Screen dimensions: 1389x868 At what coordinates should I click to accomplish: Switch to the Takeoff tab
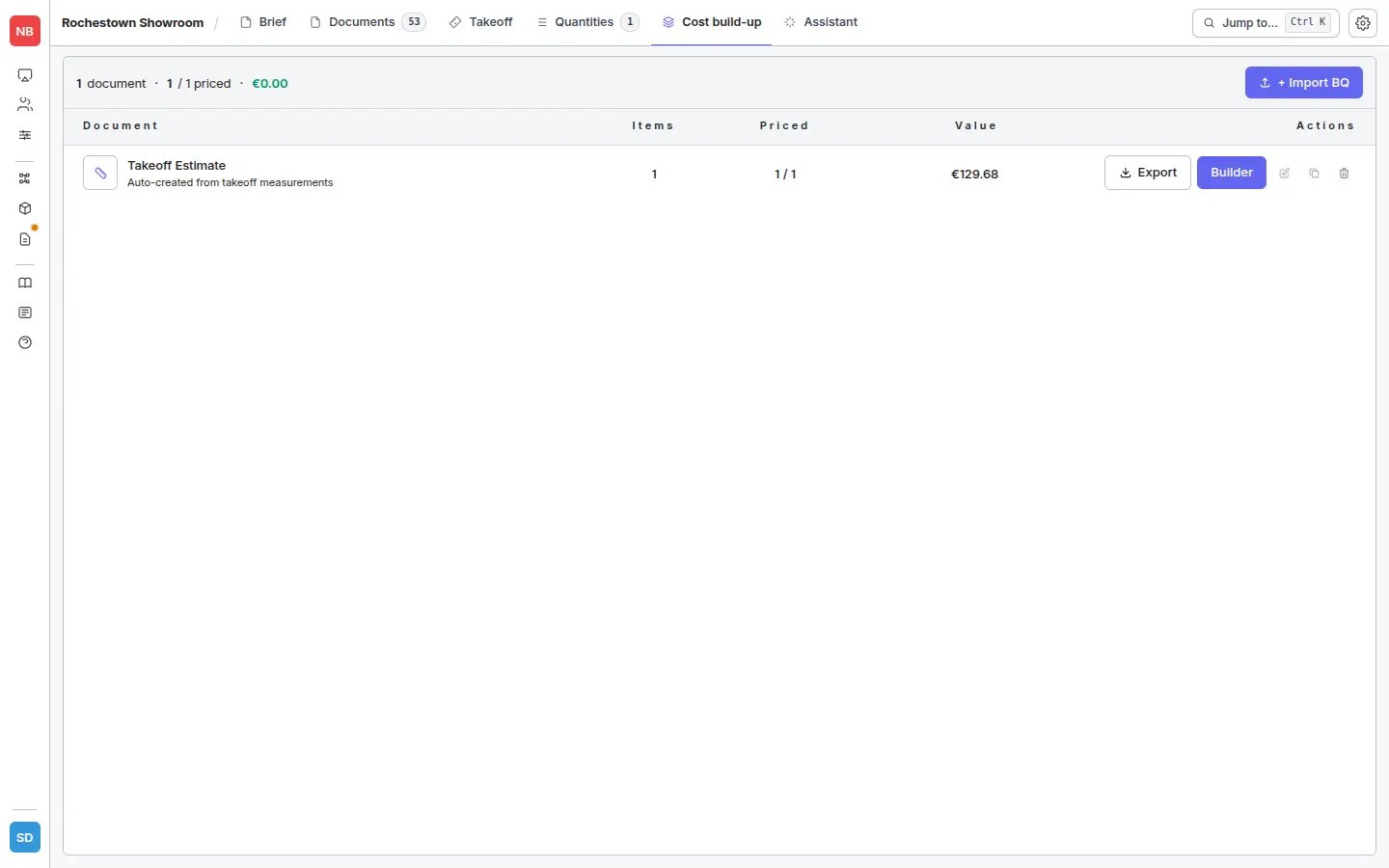click(481, 22)
